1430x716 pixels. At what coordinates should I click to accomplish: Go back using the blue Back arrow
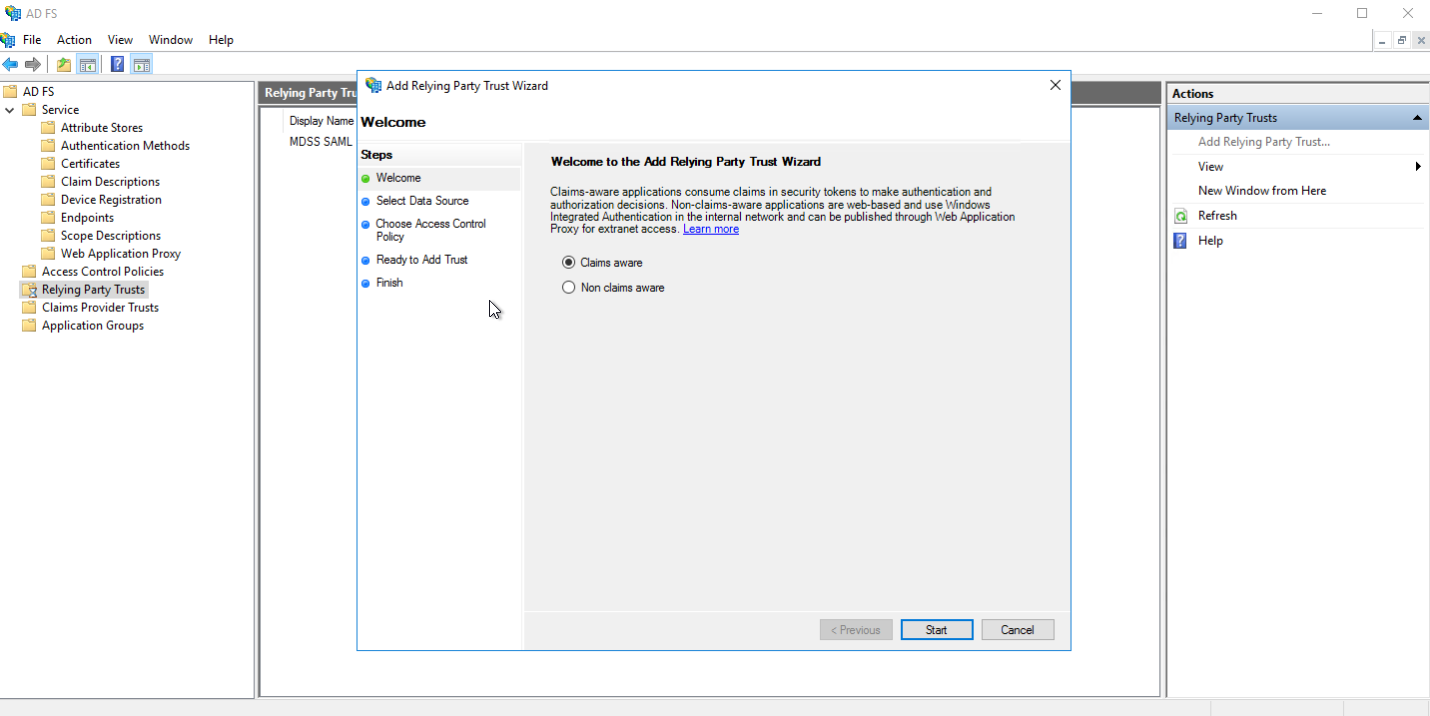pos(10,65)
